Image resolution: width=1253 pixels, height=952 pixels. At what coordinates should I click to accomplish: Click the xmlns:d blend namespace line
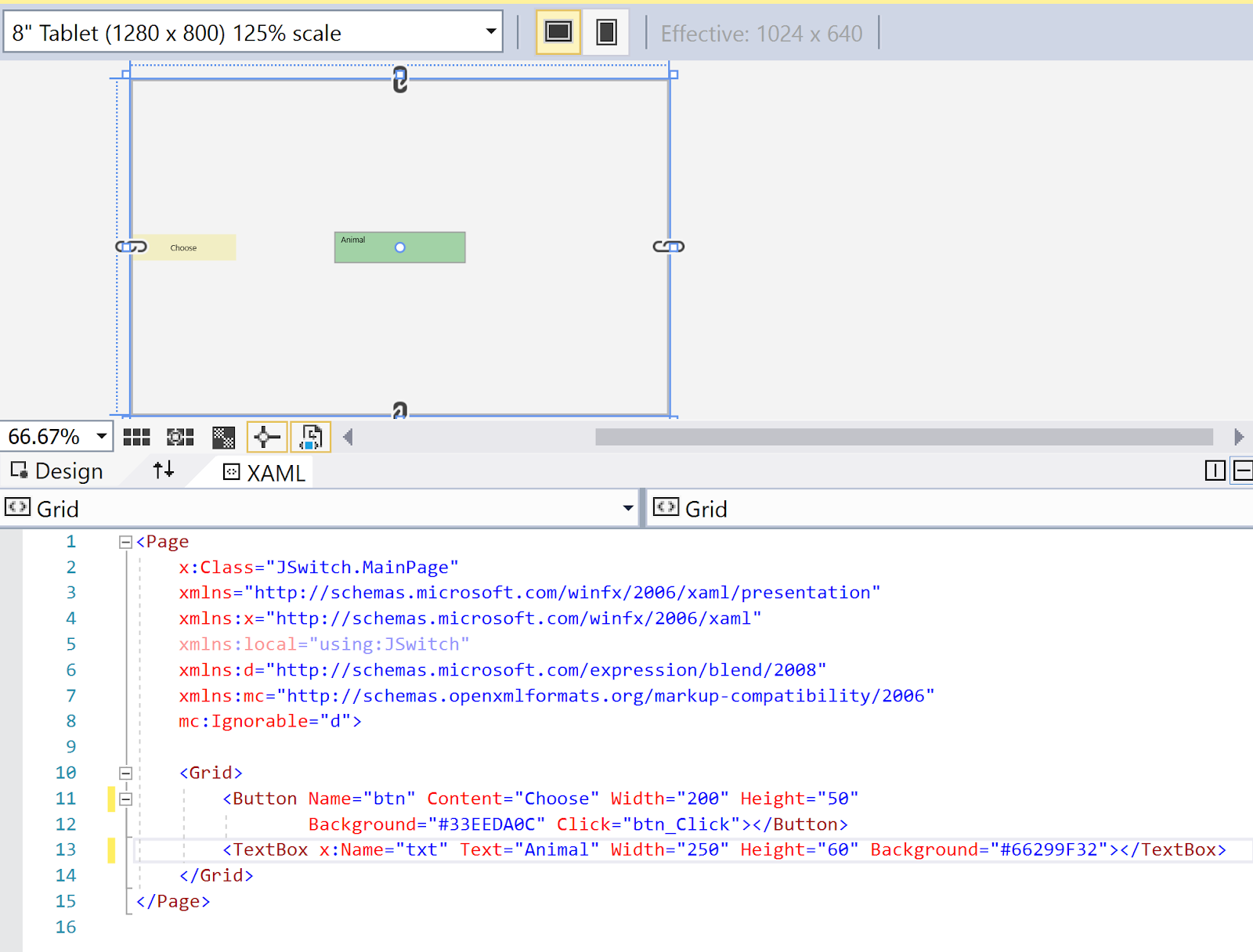502,670
